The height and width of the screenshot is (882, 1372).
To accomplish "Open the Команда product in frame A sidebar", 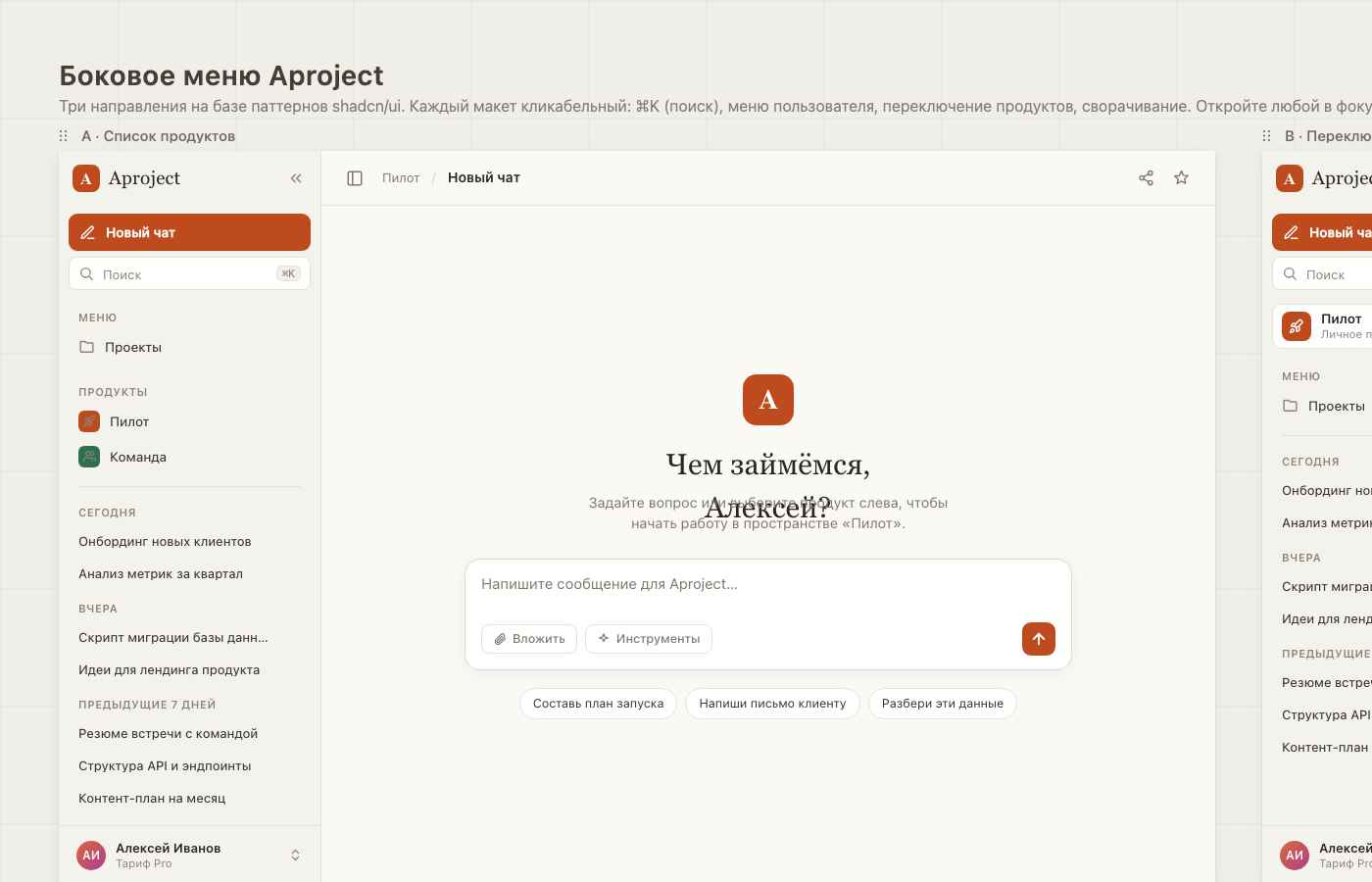I will coord(189,457).
